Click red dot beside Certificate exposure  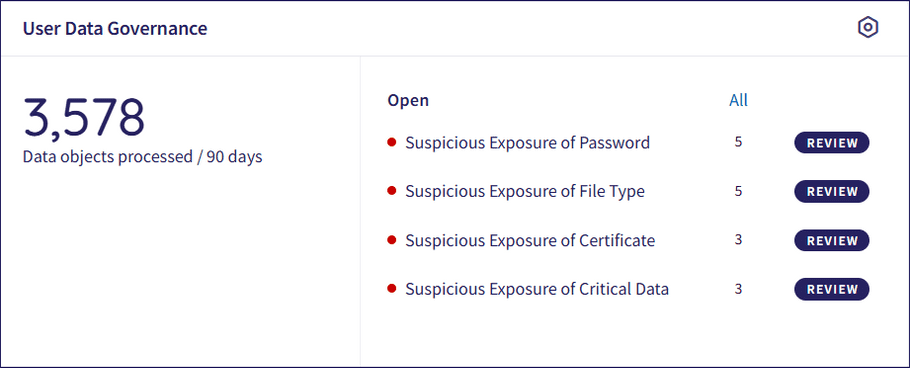pos(391,239)
